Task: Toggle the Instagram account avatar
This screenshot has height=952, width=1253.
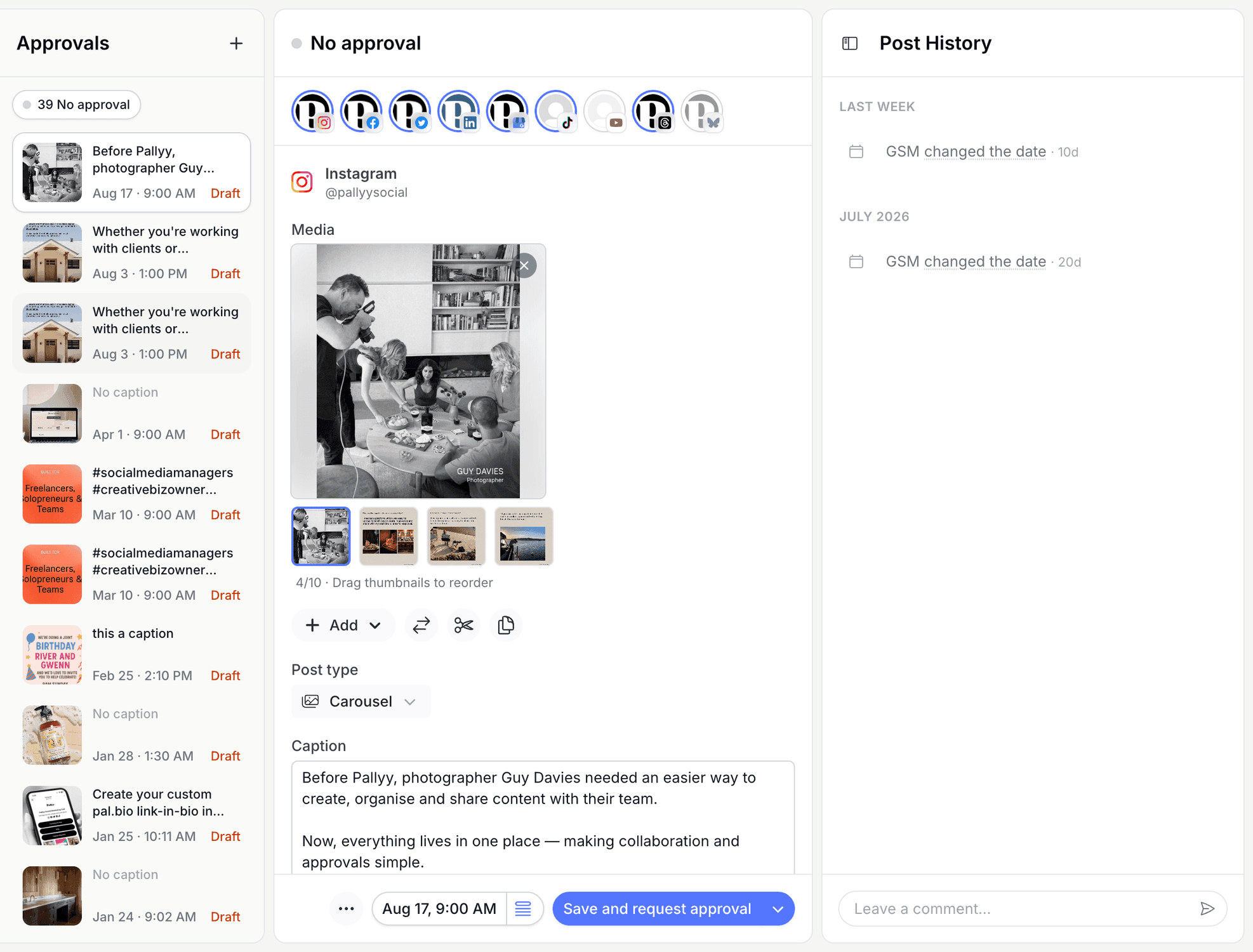Action: 312,111
